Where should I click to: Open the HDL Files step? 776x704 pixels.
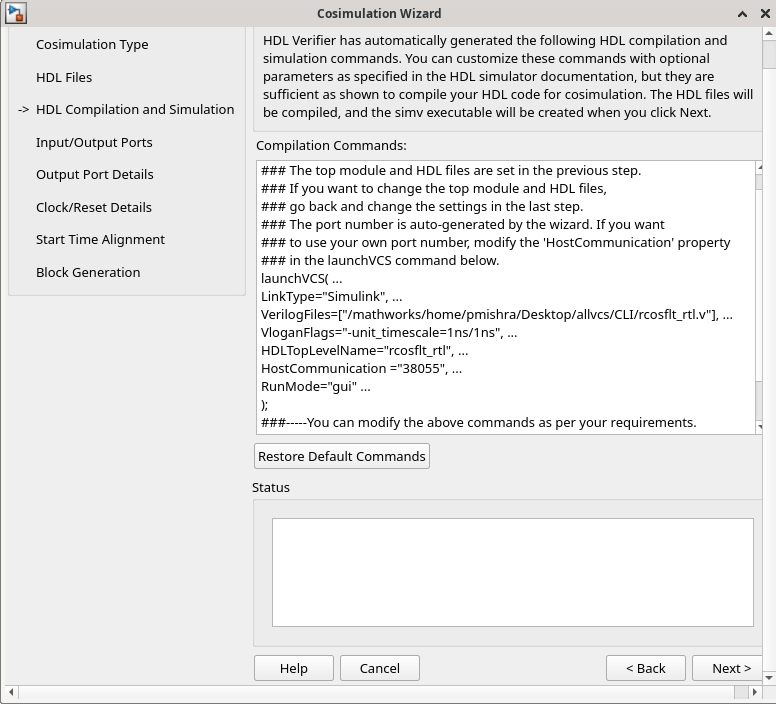click(x=64, y=77)
